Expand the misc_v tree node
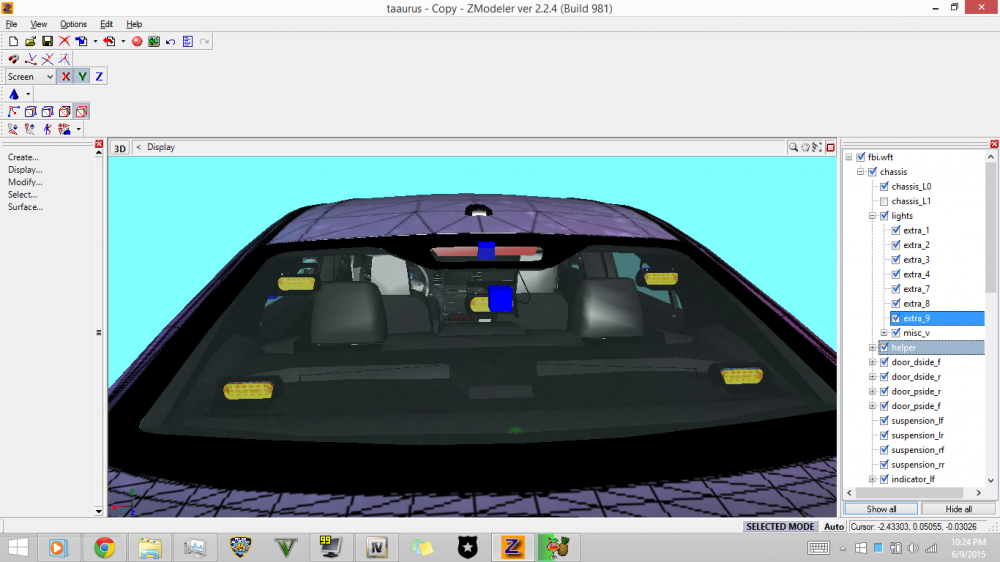Viewport: 1000px width, 562px height. coord(884,332)
